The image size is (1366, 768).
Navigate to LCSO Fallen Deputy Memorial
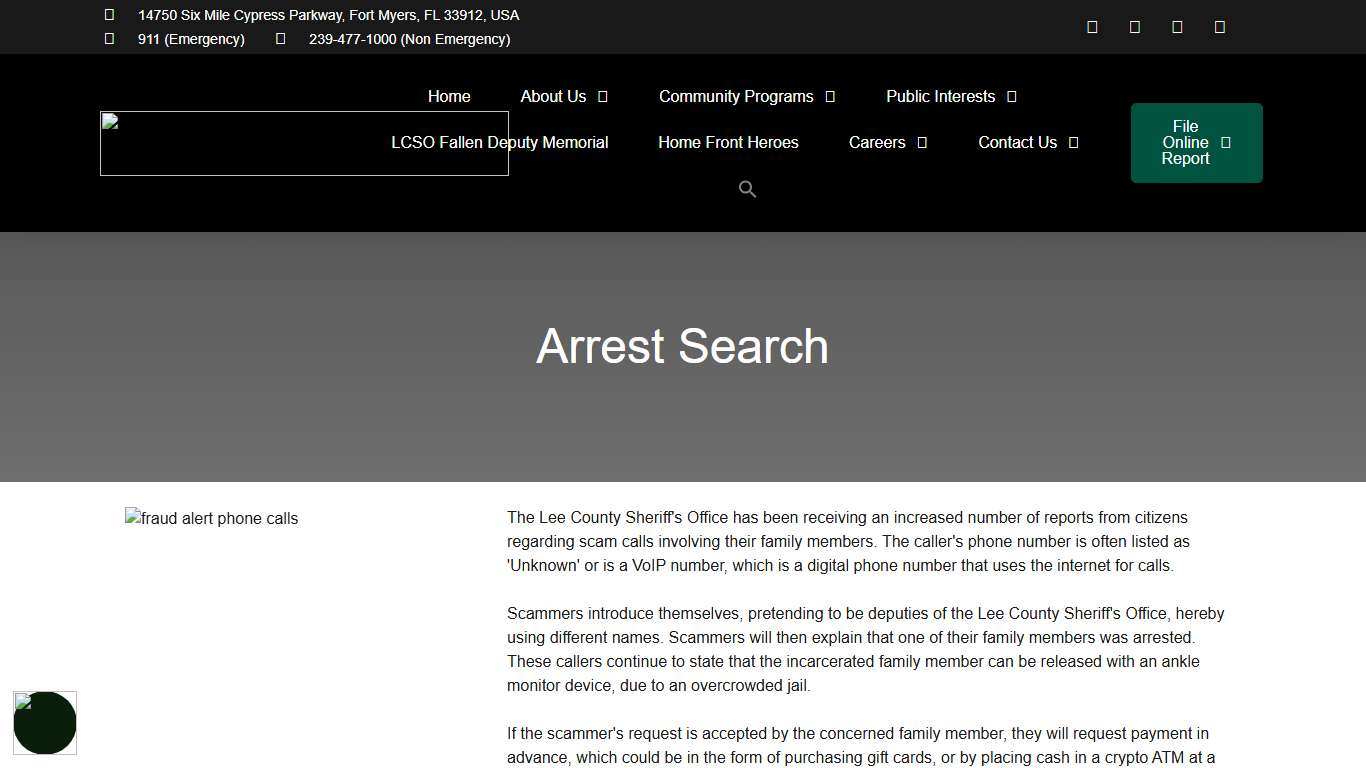499,142
